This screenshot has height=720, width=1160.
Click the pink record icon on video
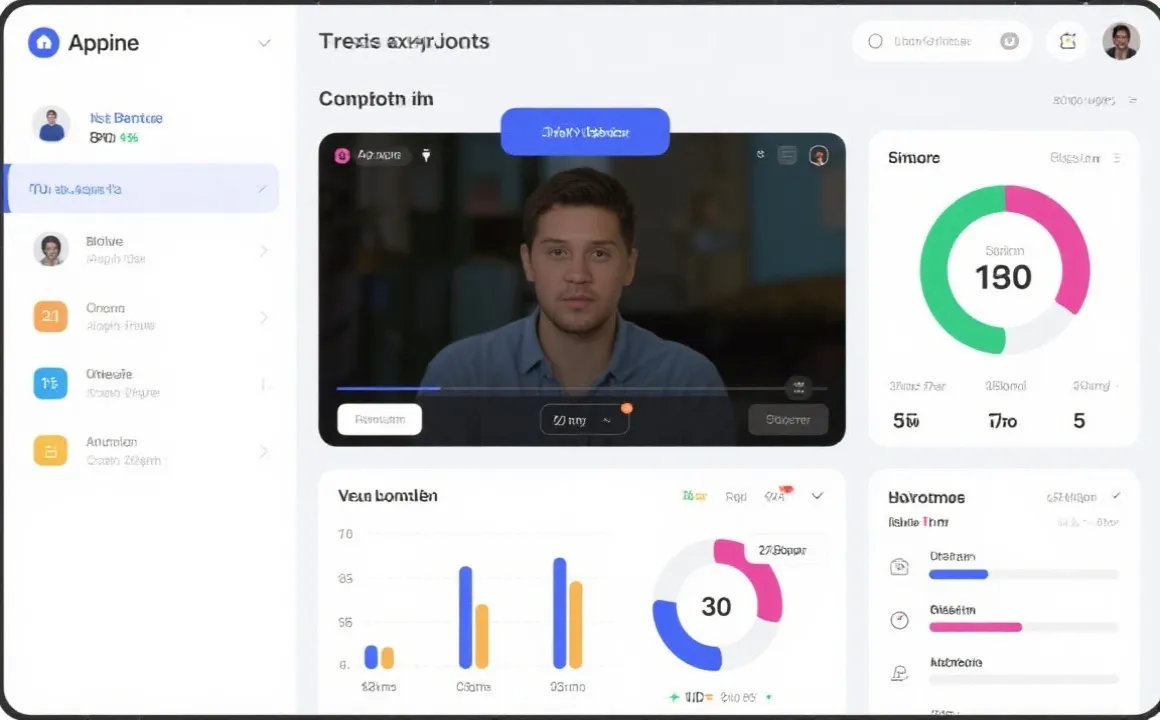tap(342, 155)
